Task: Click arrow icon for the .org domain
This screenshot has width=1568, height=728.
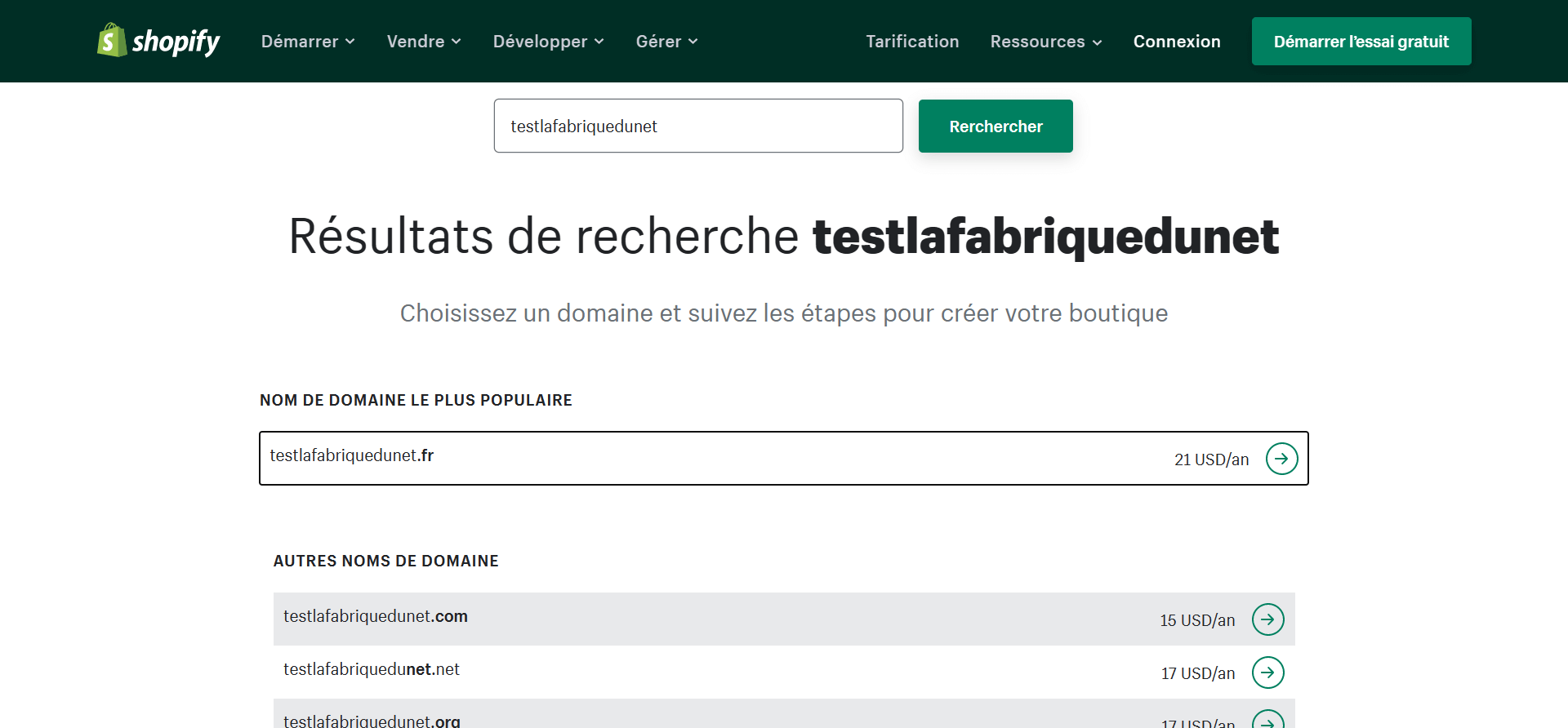Action: point(1267,721)
